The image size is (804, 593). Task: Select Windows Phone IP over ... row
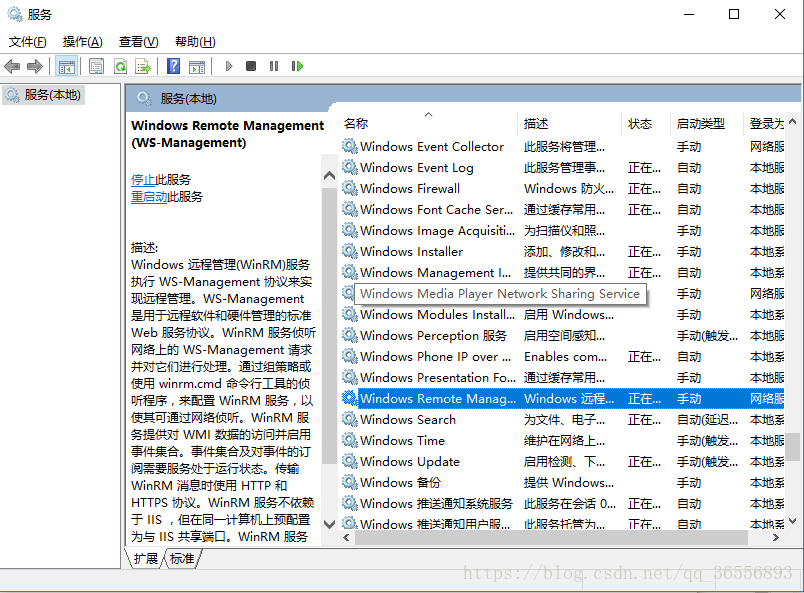coord(562,357)
